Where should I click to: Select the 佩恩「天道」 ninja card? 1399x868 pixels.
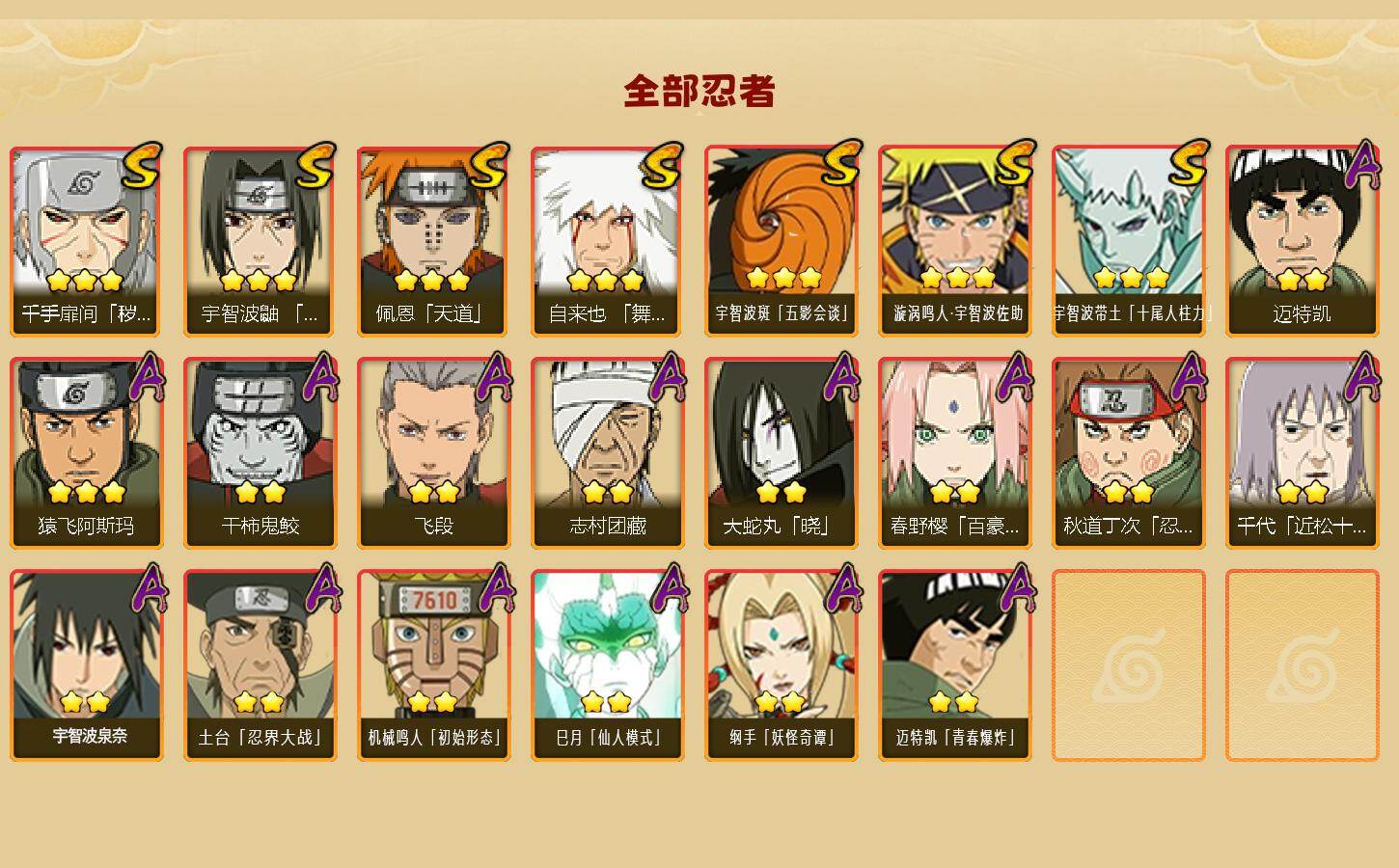(x=433, y=241)
